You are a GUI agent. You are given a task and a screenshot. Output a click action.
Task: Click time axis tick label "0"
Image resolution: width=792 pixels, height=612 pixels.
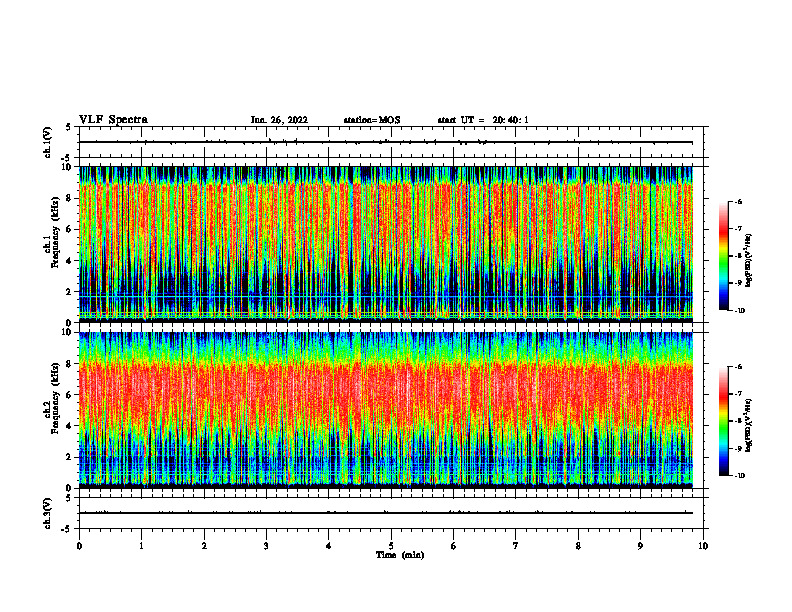79,546
